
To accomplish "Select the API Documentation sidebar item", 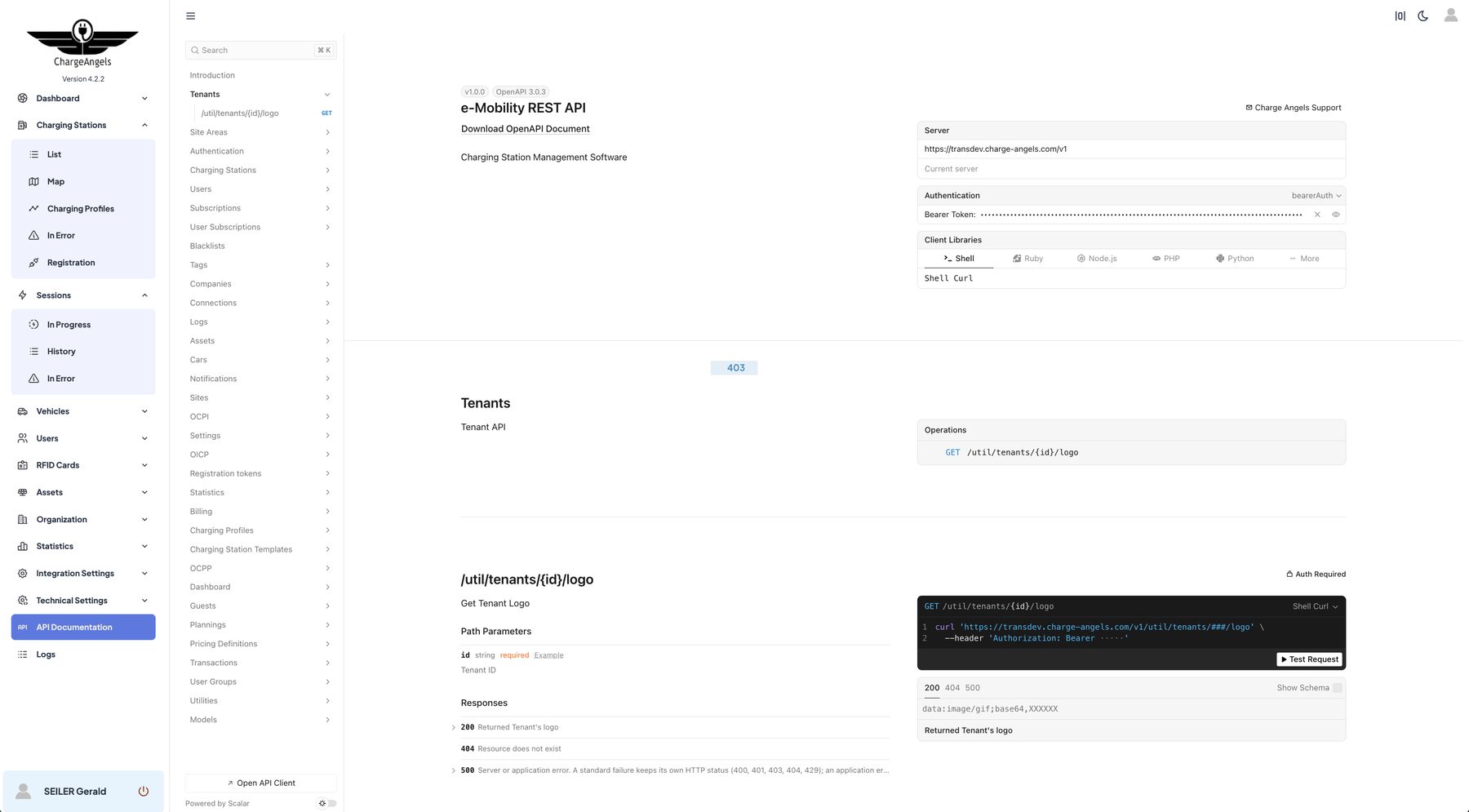I will [x=82, y=628].
